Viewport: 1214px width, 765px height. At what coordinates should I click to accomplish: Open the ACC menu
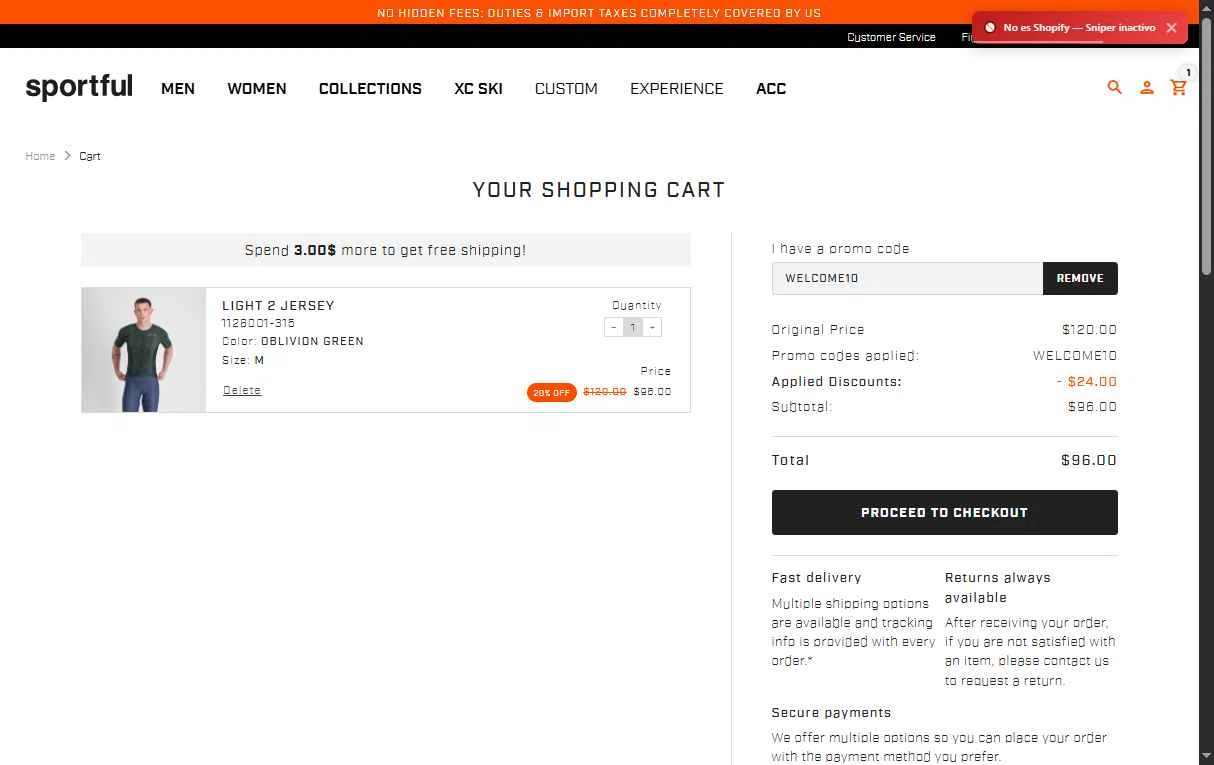click(771, 89)
